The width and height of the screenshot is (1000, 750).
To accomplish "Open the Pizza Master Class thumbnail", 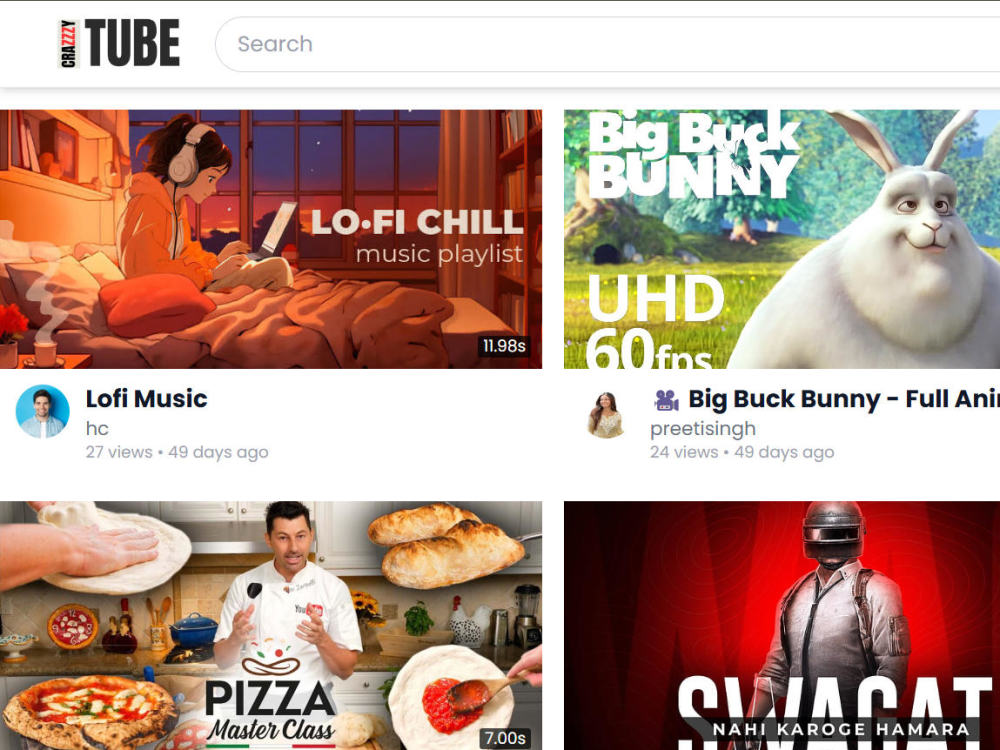I will tap(271, 626).
